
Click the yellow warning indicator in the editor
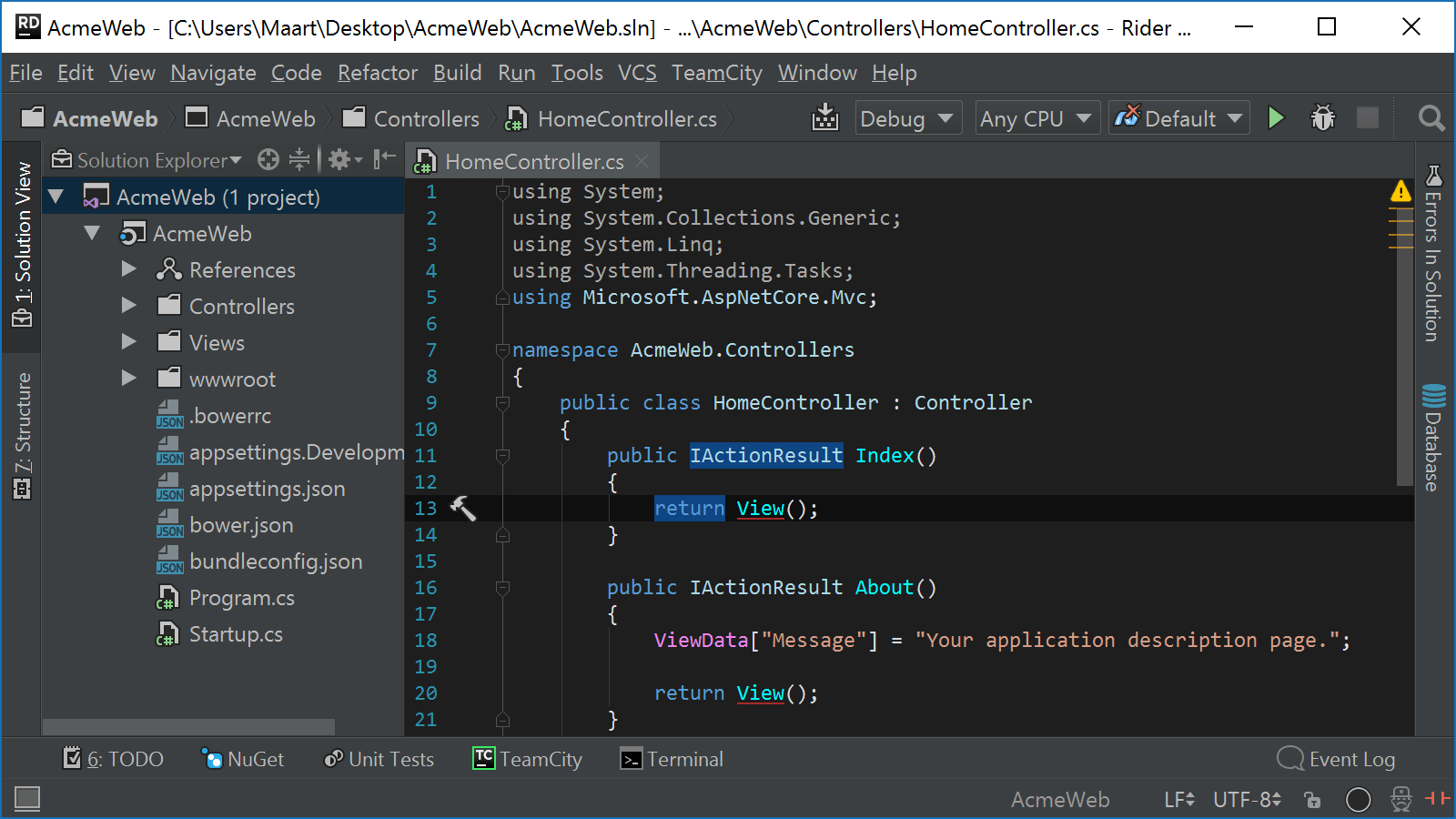point(1400,191)
